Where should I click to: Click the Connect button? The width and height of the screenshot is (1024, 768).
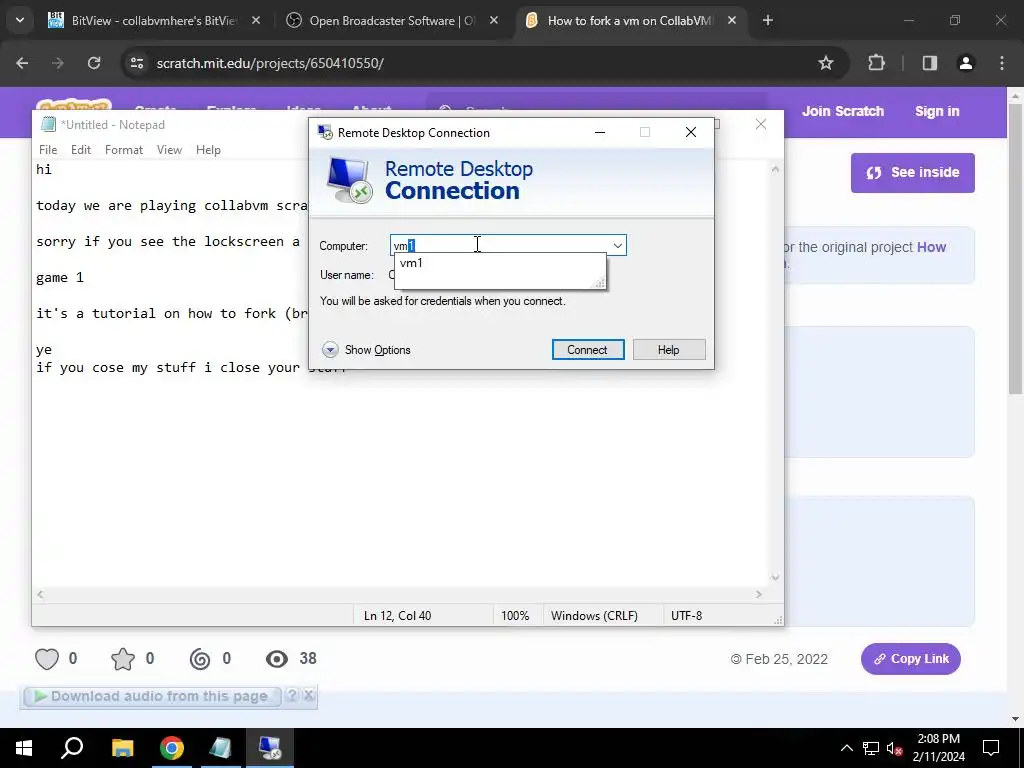[x=588, y=349]
